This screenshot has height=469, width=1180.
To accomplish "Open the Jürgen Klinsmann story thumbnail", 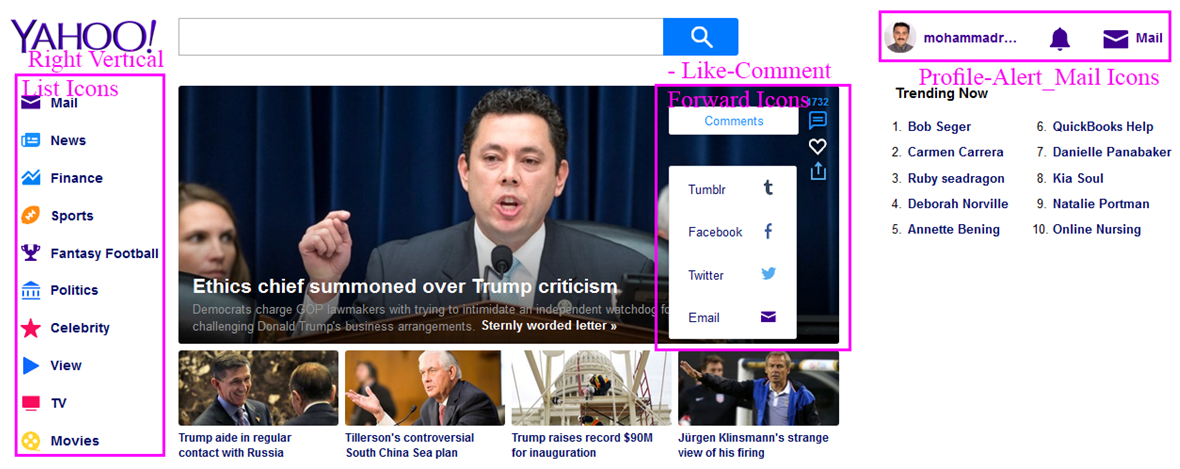I will click(758, 388).
